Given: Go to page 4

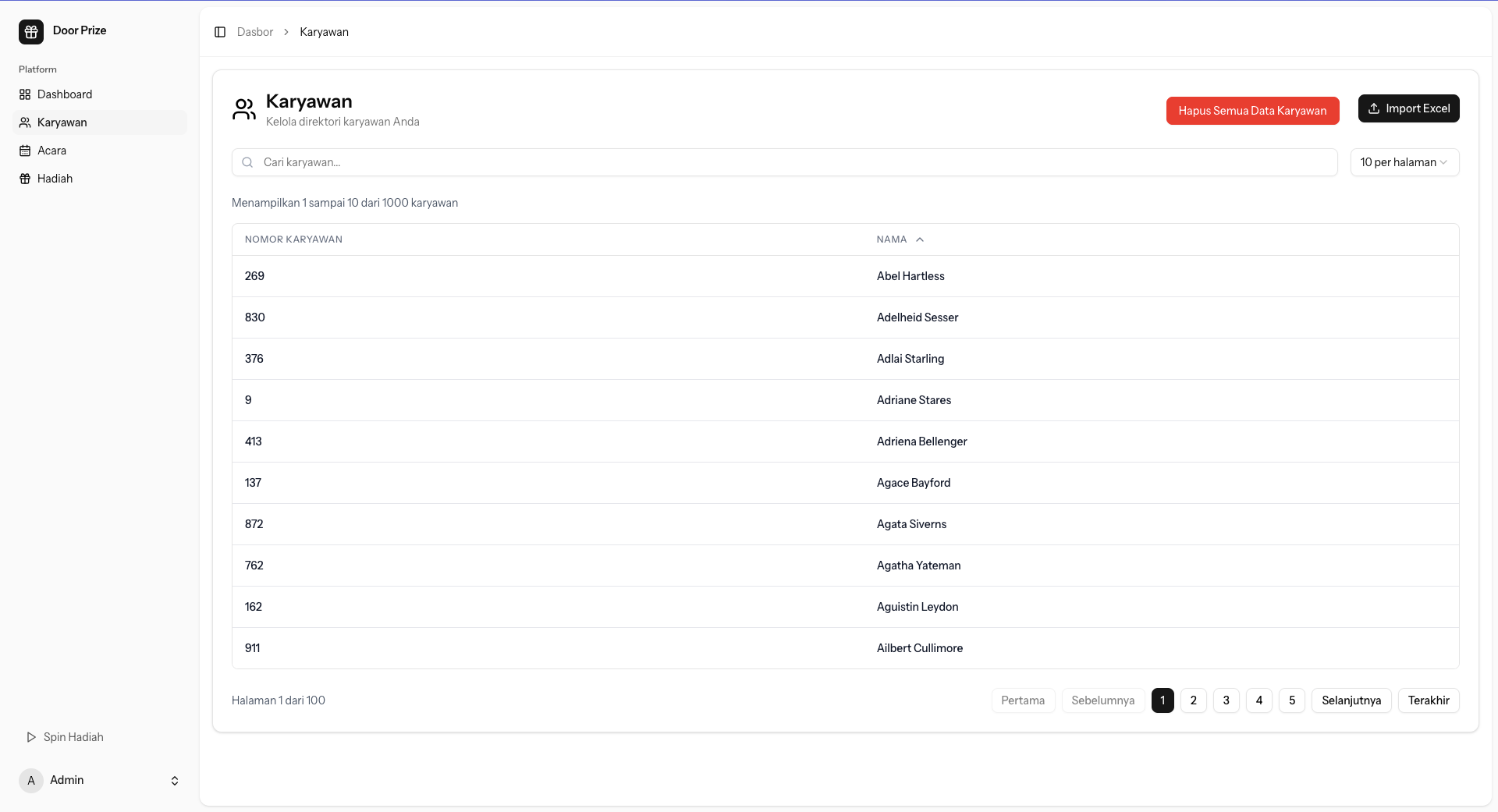Looking at the screenshot, I should (x=1258, y=700).
